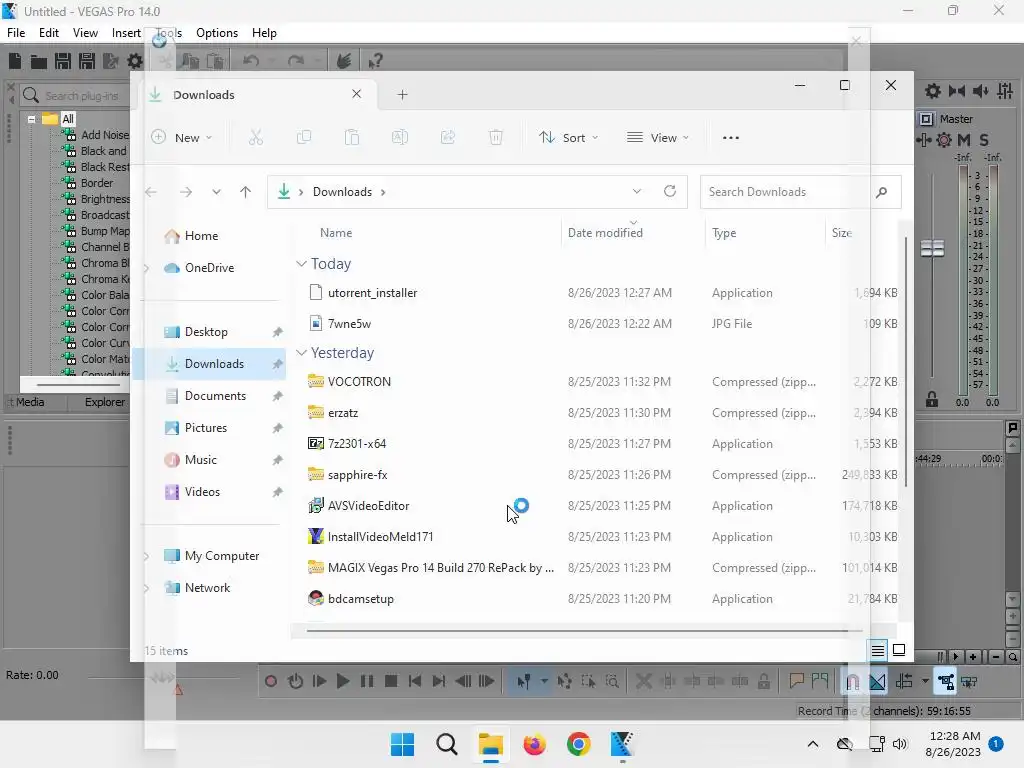Select the Envelope Edit tool in VEGAS
The height and width of the screenshot is (768, 1024).
pyautogui.click(x=564, y=682)
